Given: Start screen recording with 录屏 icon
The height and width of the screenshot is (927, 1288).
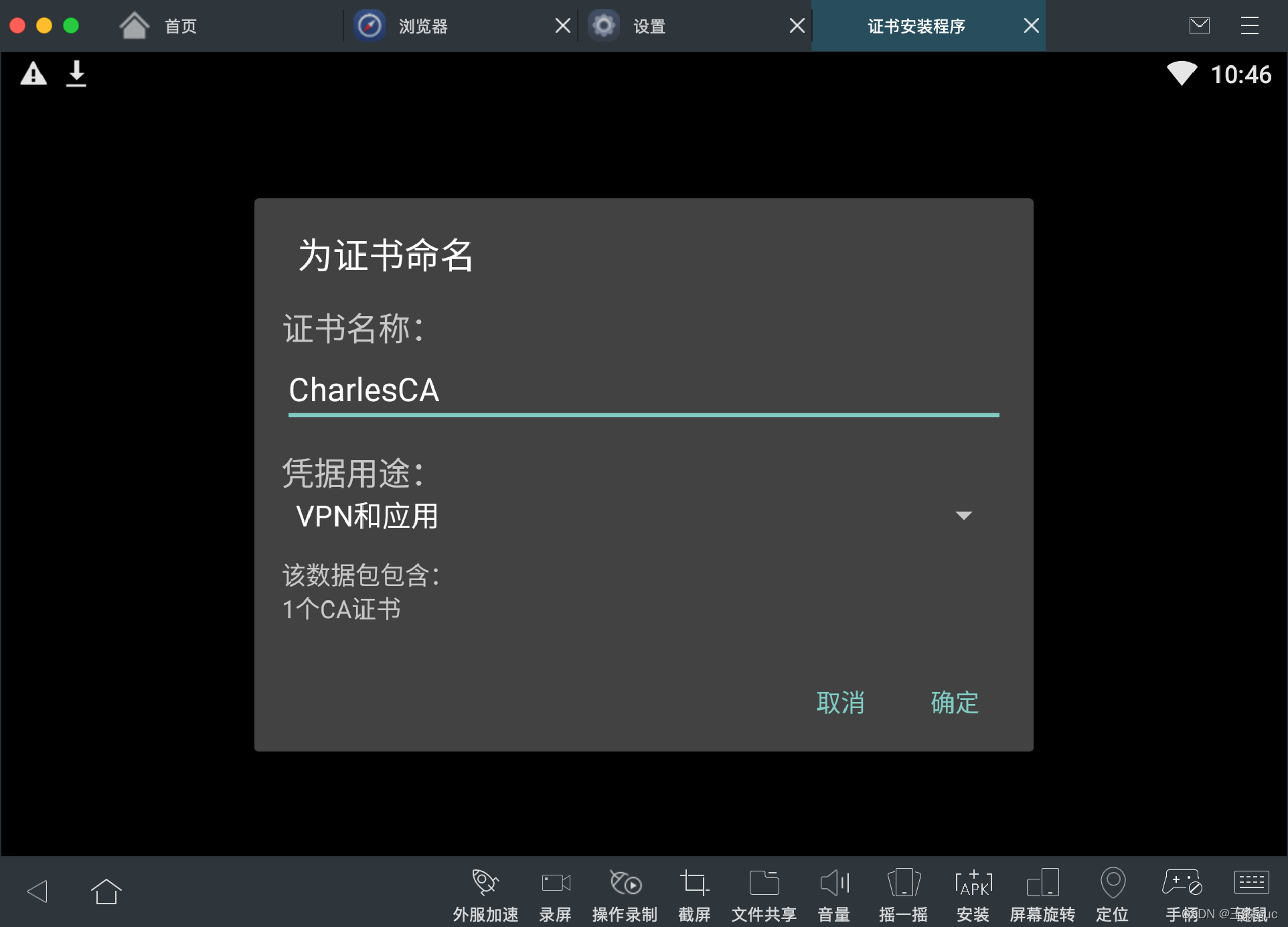Looking at the screenshot, I should 556,883.
